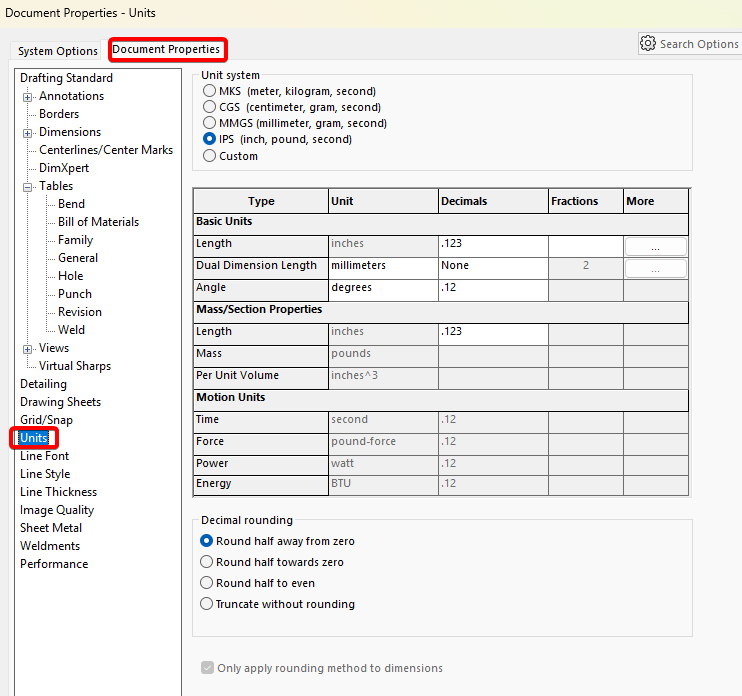Click the Decimals column header
Image resolution: width=742 pixels, height=696 pixels.
[493, 201]
